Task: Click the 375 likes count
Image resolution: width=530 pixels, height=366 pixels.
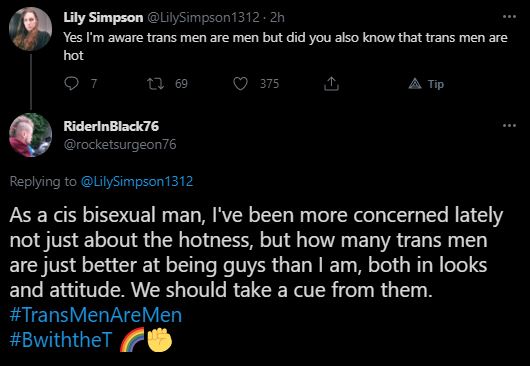Action: [x=269, y=83]
